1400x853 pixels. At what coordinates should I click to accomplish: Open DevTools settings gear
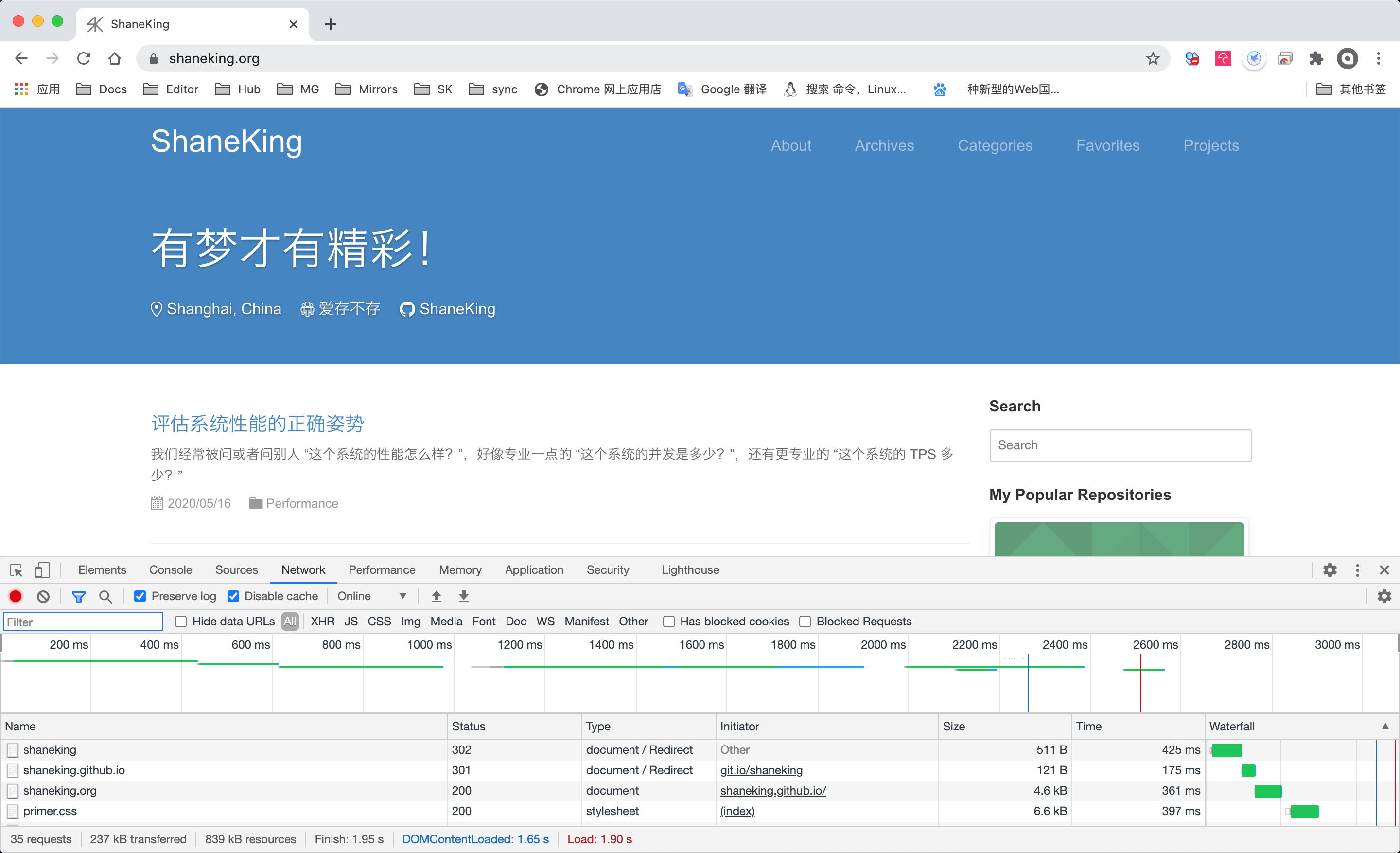pyautogui.click(x=1330, y=570)
